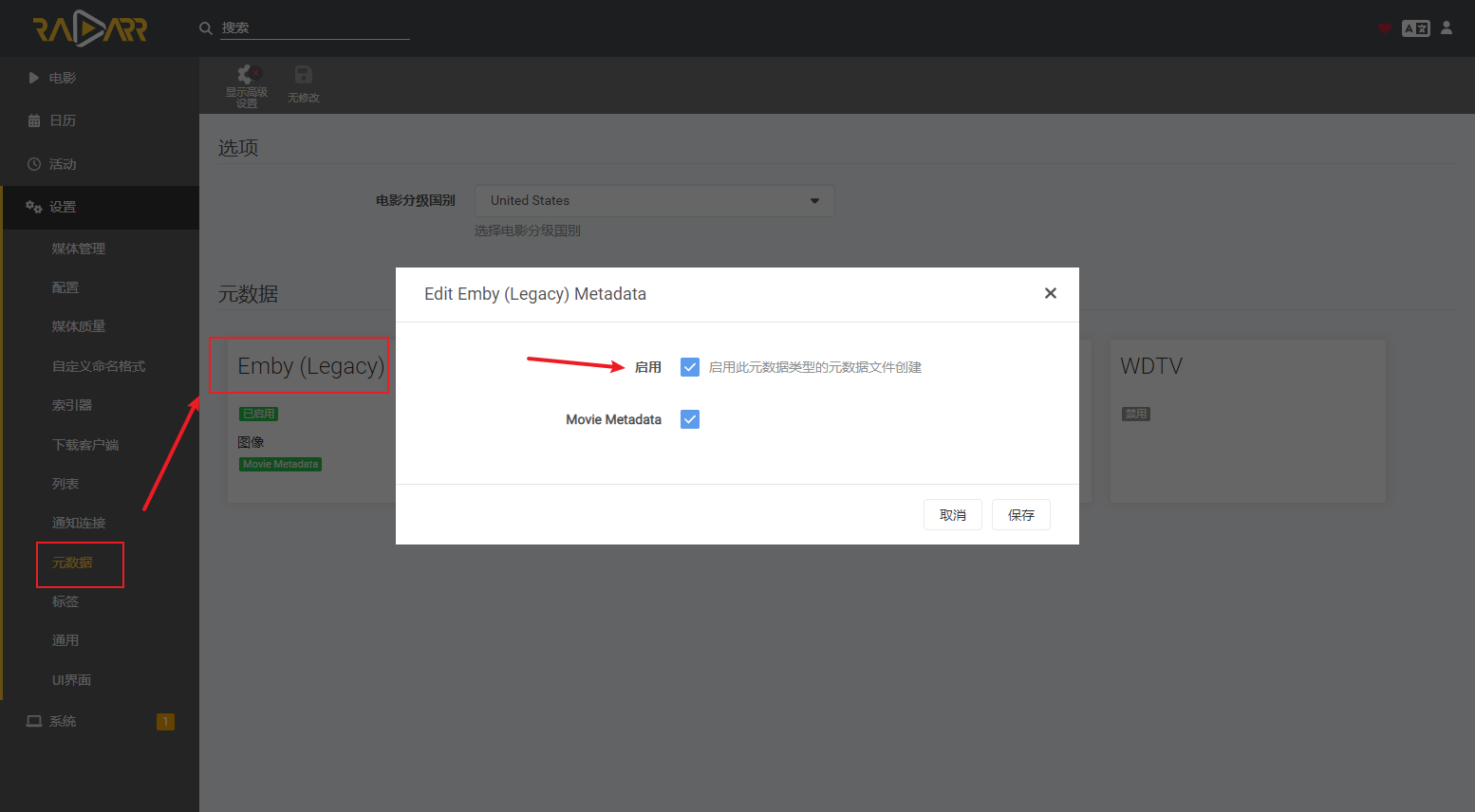Focus the 搜索 search field
This screenshot has width=1475, height=812.
[x=315, y=28]
